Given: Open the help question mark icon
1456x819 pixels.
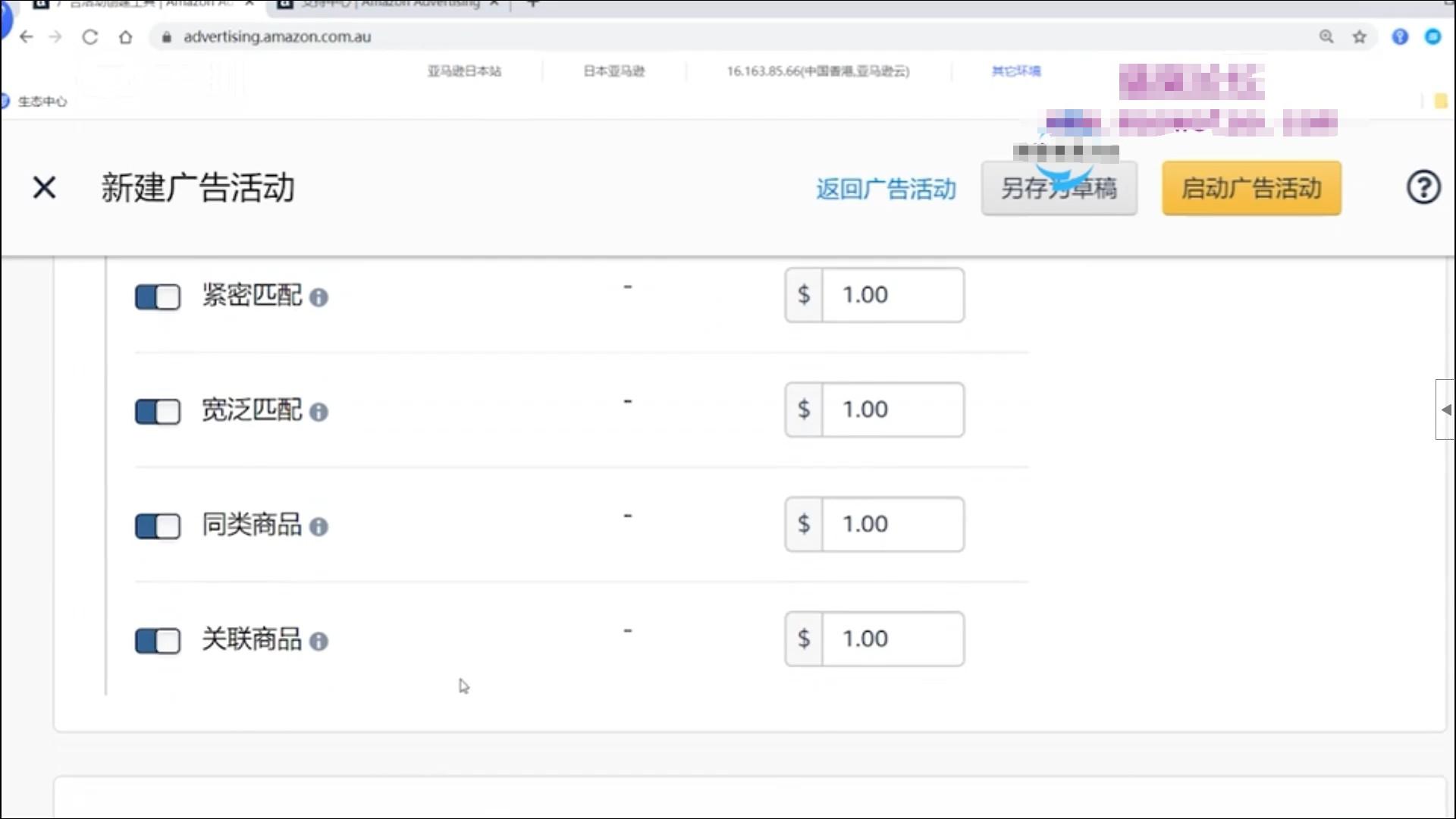Looking at the screenshot, I should tap(1424, 187).
